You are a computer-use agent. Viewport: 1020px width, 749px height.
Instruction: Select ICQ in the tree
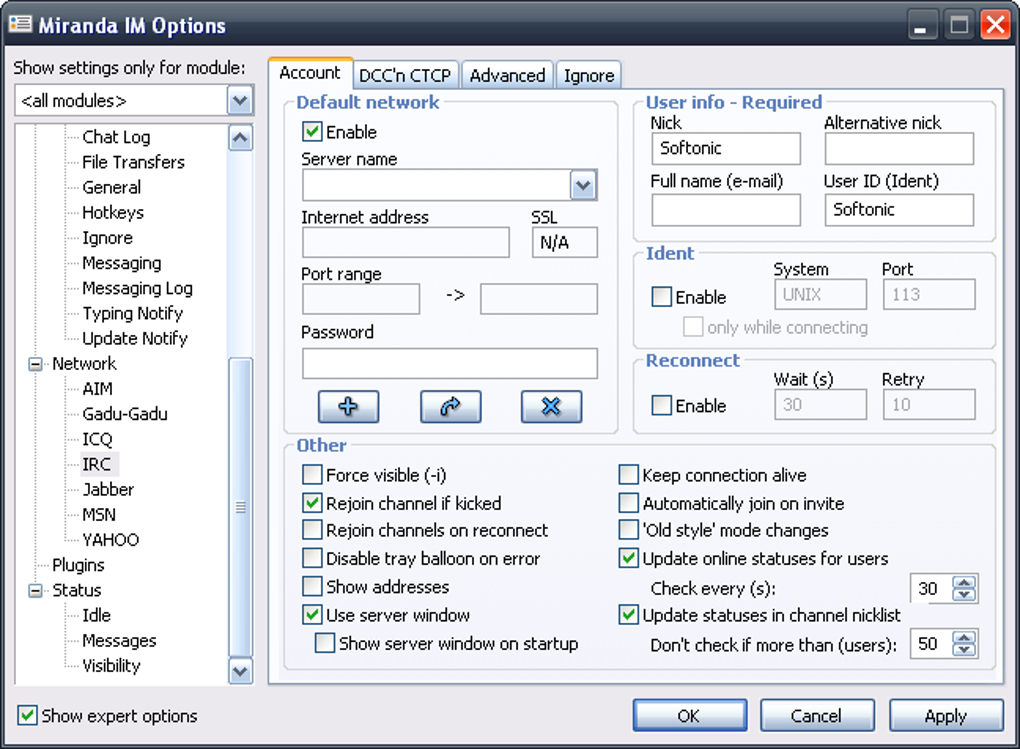coord(98,439)
